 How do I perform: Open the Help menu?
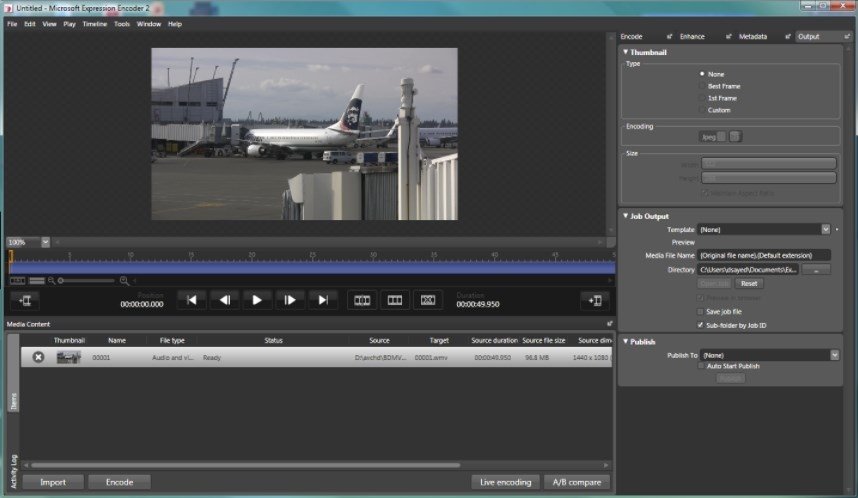pyautogui.click(x=175, y=24)
